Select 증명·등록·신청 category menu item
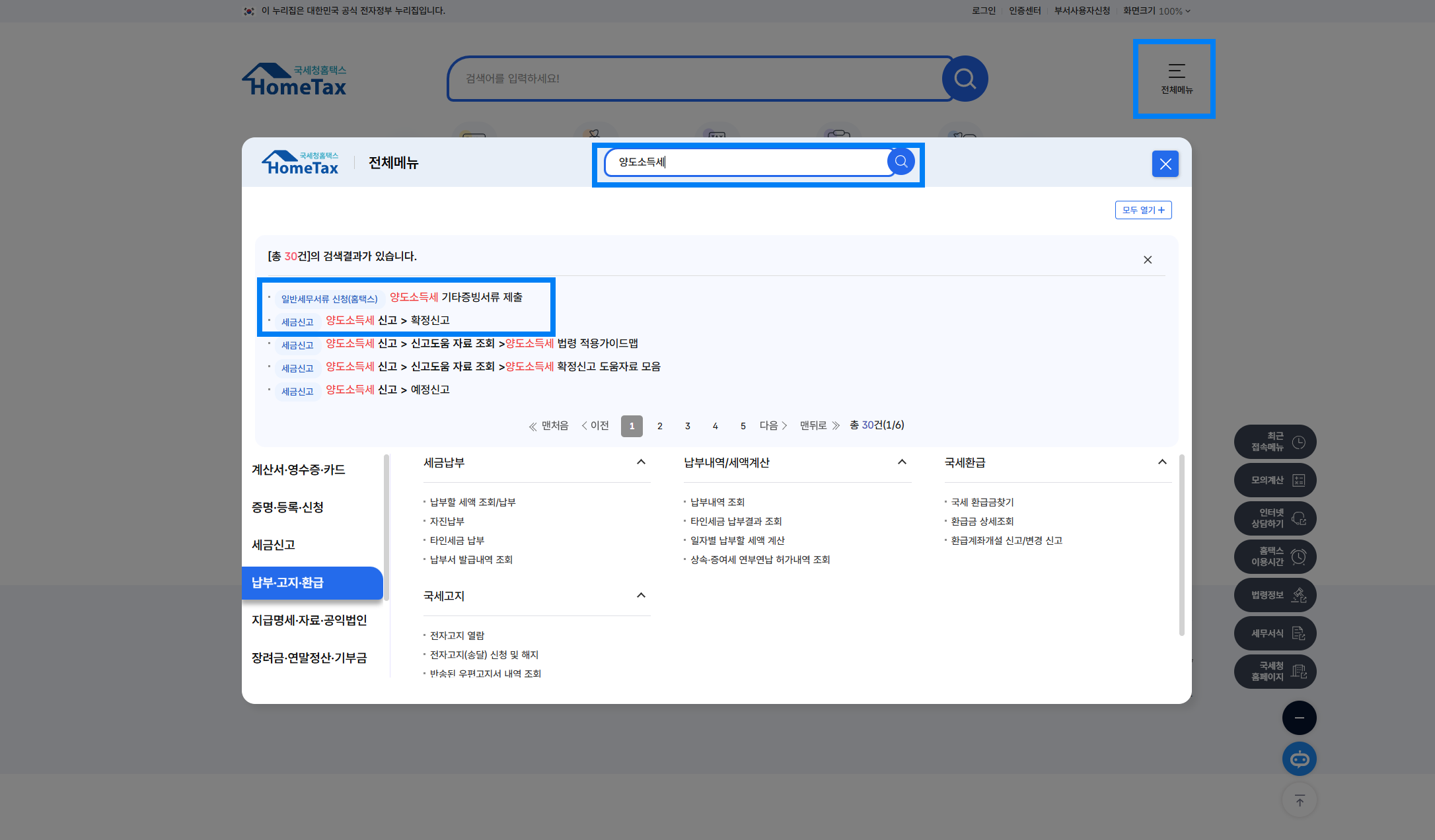 click(x=287, y=507)
